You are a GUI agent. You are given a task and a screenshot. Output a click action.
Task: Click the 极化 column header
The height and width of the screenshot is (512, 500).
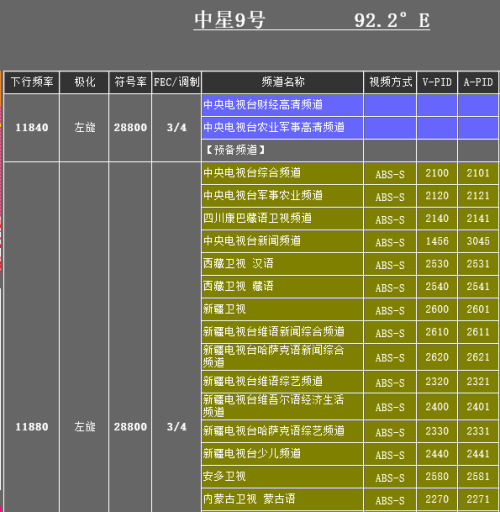coord(85,82)
